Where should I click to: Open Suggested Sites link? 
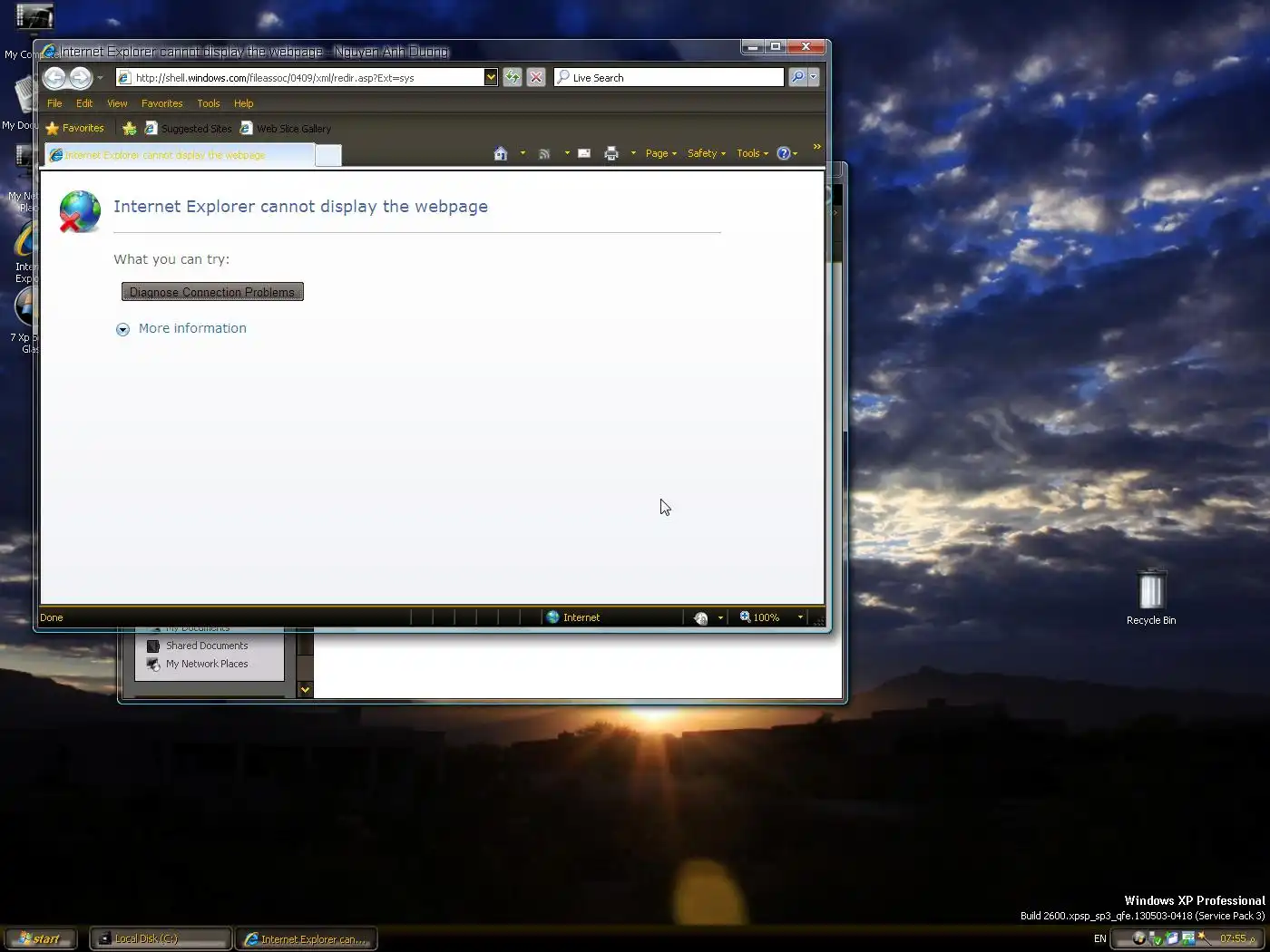point(189,129)
